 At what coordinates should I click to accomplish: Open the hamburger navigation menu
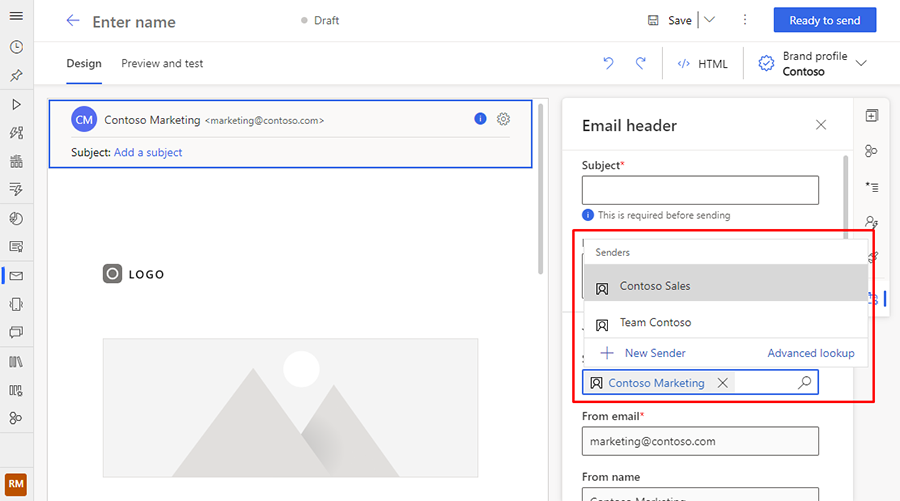pos(16,16)
